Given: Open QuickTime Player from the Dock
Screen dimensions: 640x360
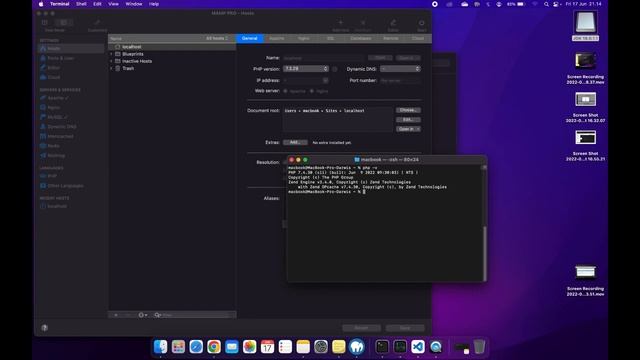Looking at the screenshot, I should (436, 347).
